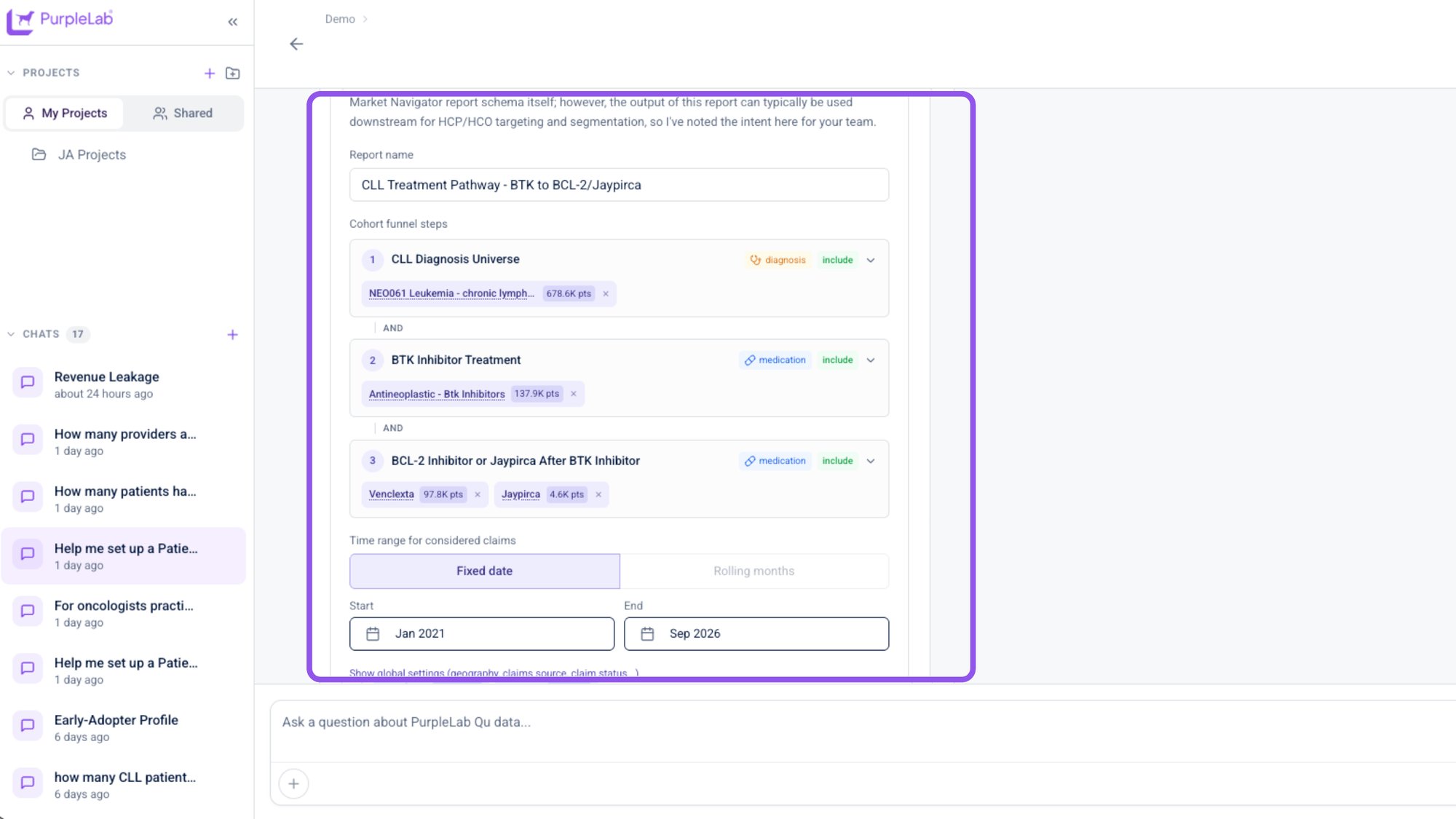Screen dimensions: 1456x819
Task: Collapse the PROJECTS section
Action: [11, 73]
